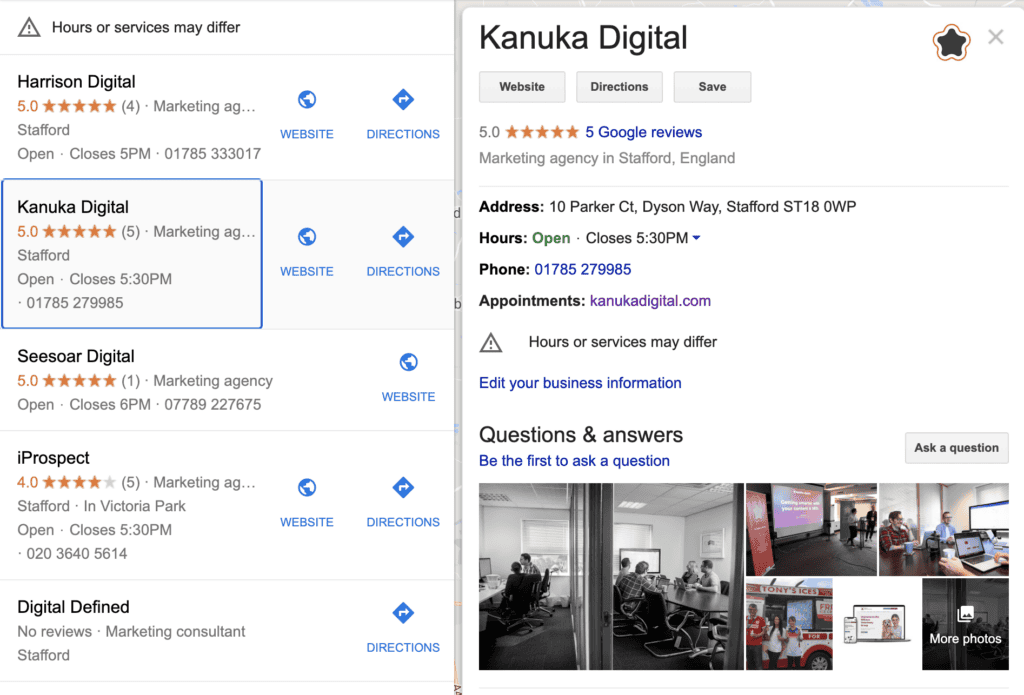Open Kanuka Digital website globe icon in list
The image size is (1024, 695).
(x=307, y=236)
